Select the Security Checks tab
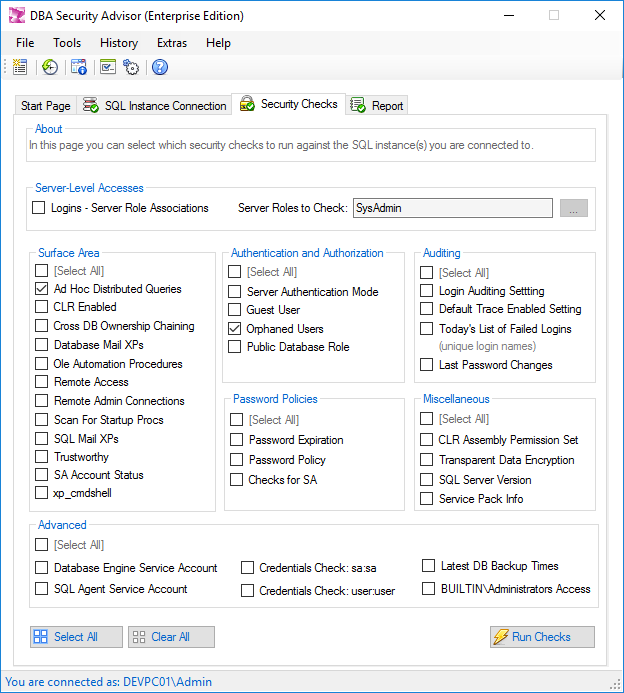Image resolution: width=624 pixels, height=693 pixels. (x=288, y=104)
